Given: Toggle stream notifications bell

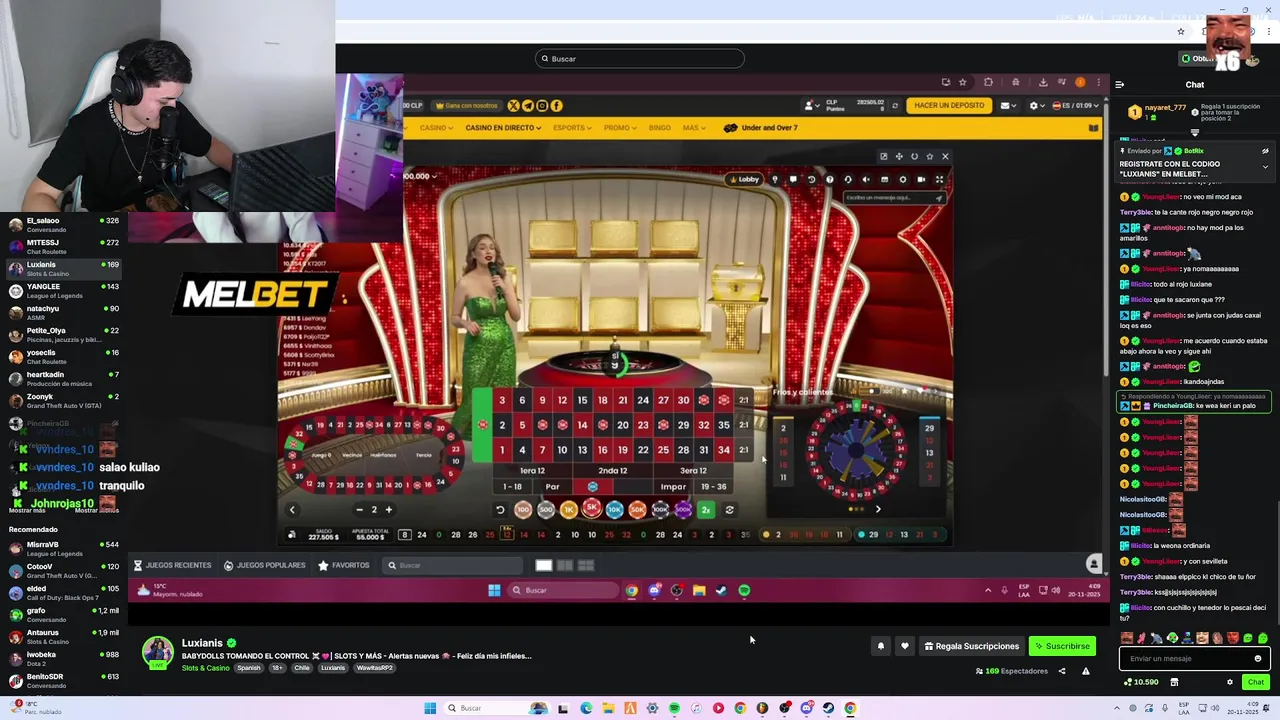Looking at the screenshot, I should tap(881, 646).
